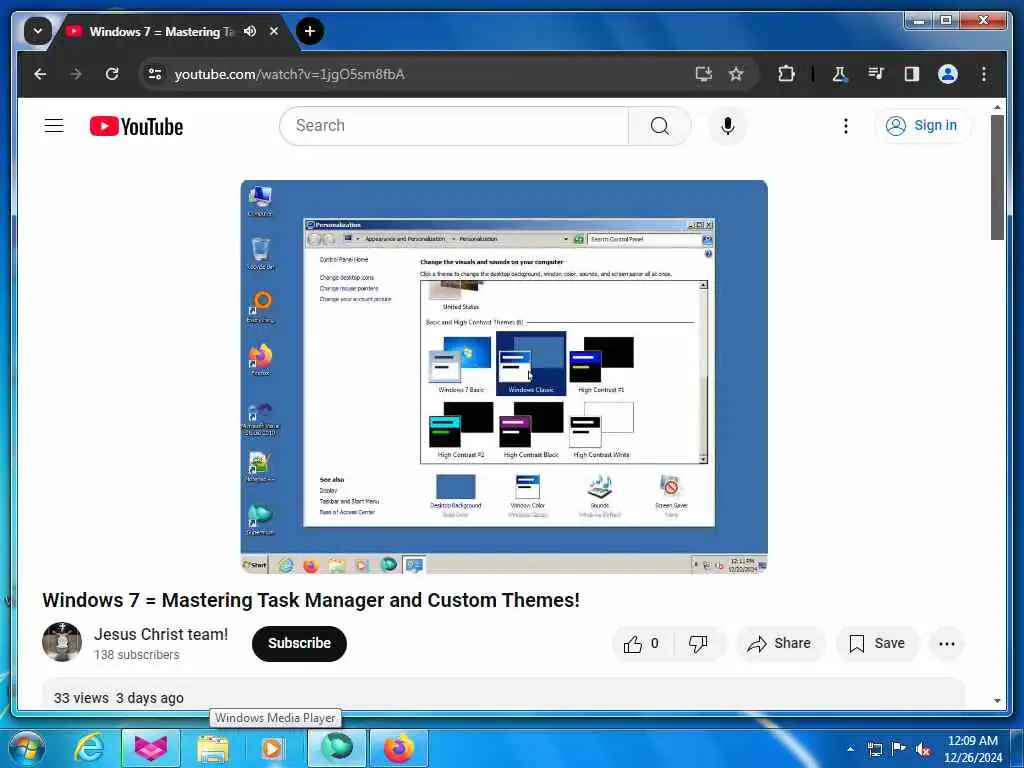Viewport: 1024px width, 768px height.
Task: Dislike the video with thumbs down
Action: (x=698, y=644)
